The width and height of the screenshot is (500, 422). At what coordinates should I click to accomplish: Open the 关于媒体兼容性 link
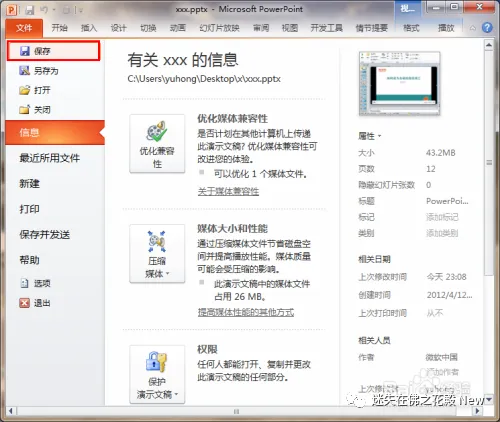coord(228,191)
